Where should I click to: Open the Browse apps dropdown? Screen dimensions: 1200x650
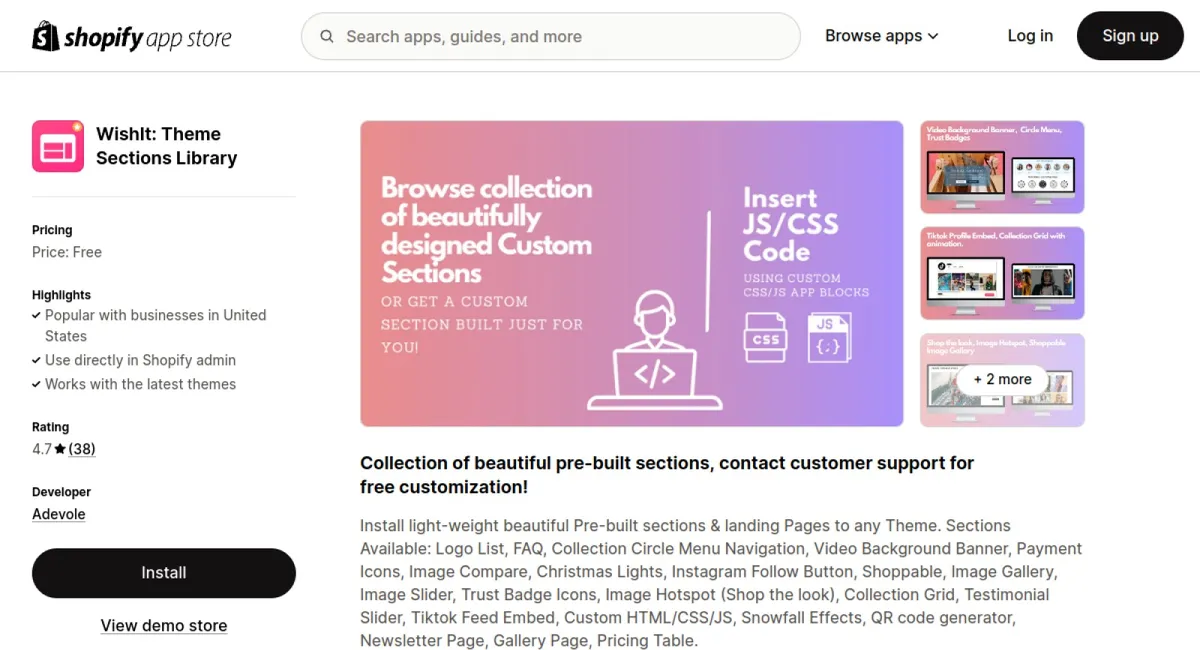pyautogui.click(x=874, y=36)
